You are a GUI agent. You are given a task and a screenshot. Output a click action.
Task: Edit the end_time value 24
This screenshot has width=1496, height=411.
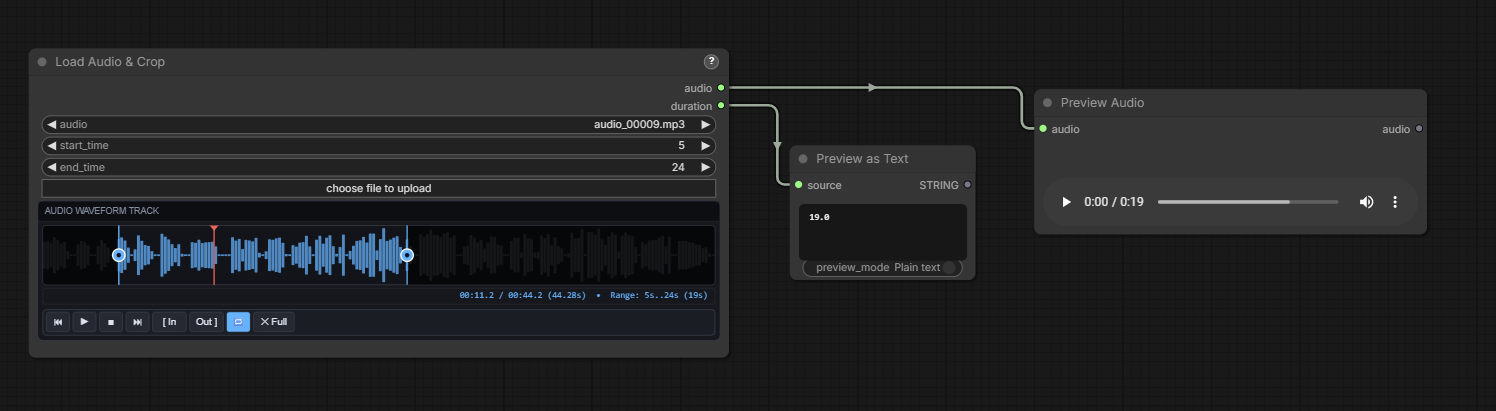tap(678, 167)
